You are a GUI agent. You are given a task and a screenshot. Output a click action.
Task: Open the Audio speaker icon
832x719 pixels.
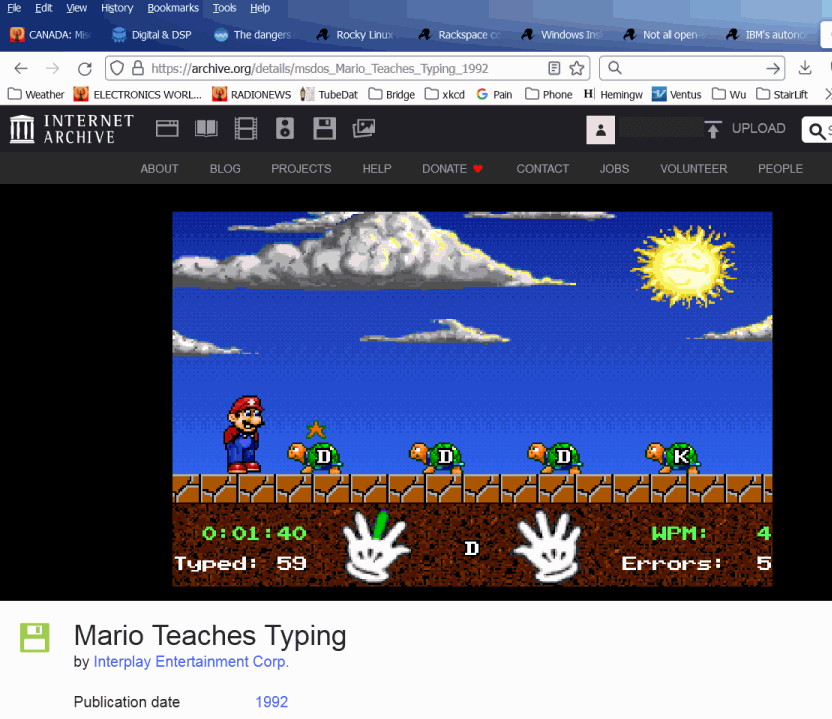point(285,128)
